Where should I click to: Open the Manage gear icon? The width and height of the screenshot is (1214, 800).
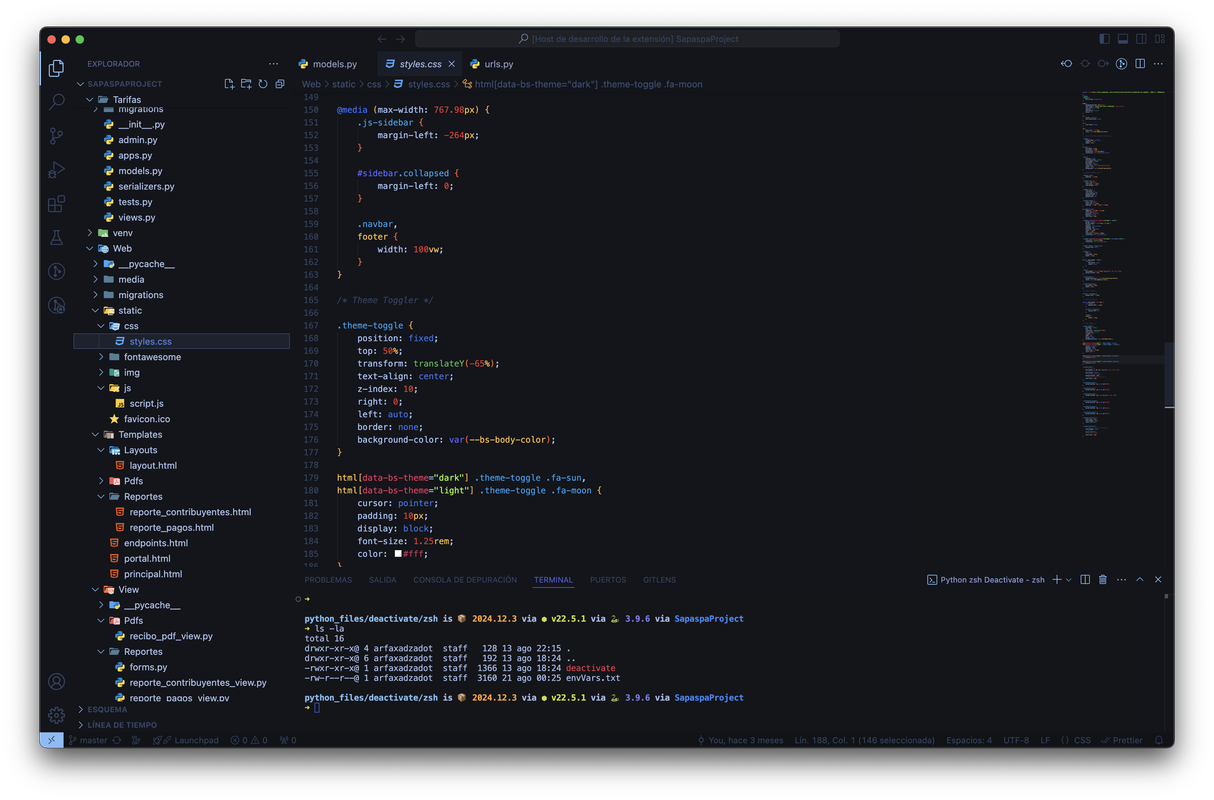pos(56,716)
